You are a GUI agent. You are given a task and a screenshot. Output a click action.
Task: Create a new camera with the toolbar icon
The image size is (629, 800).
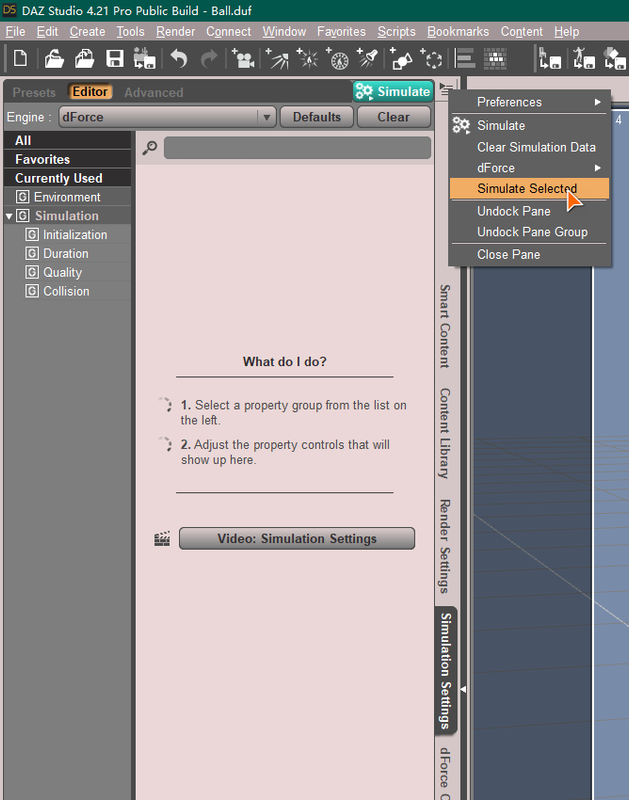[243, 58]
